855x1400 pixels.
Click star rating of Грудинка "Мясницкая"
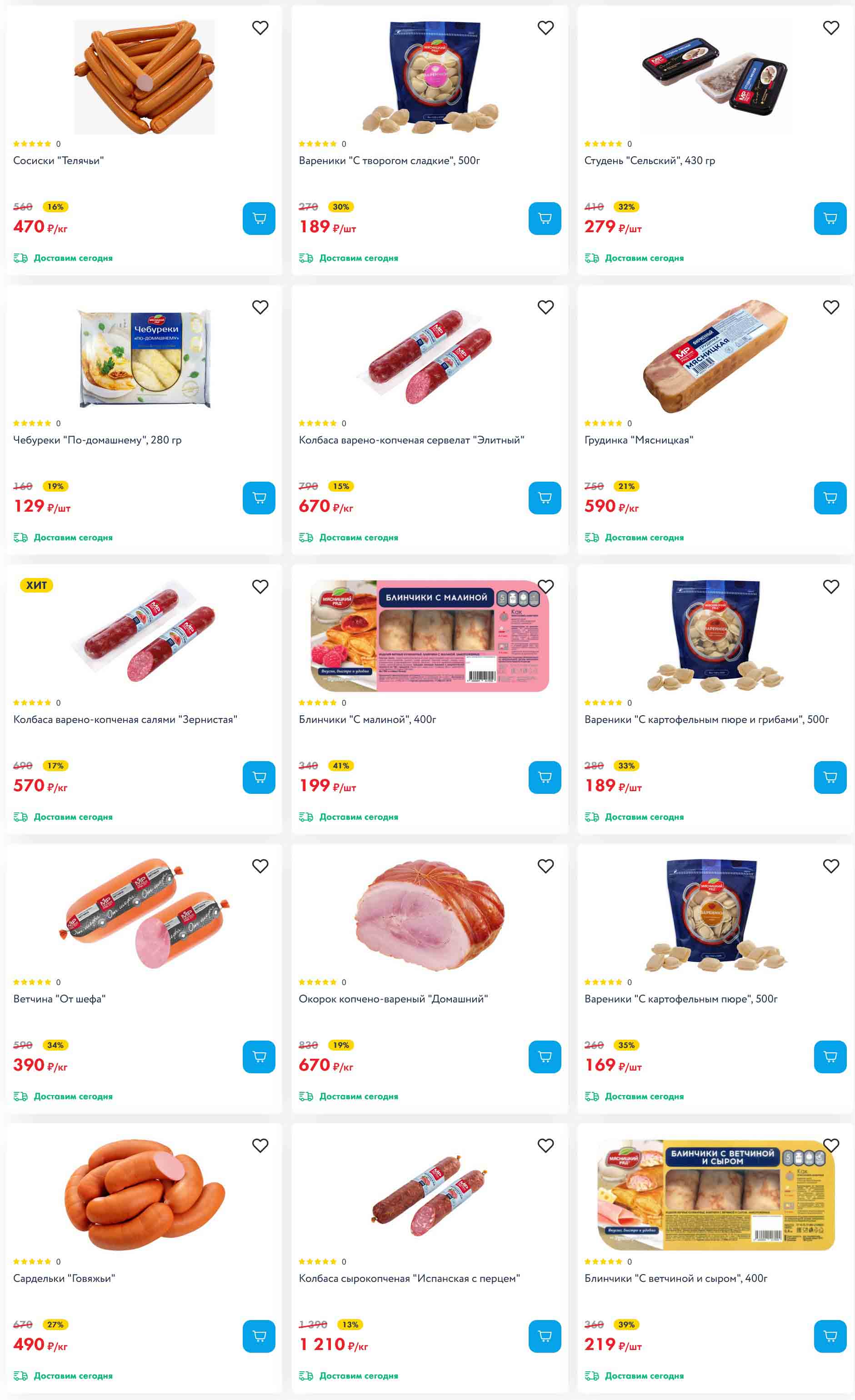click(603, 423)
